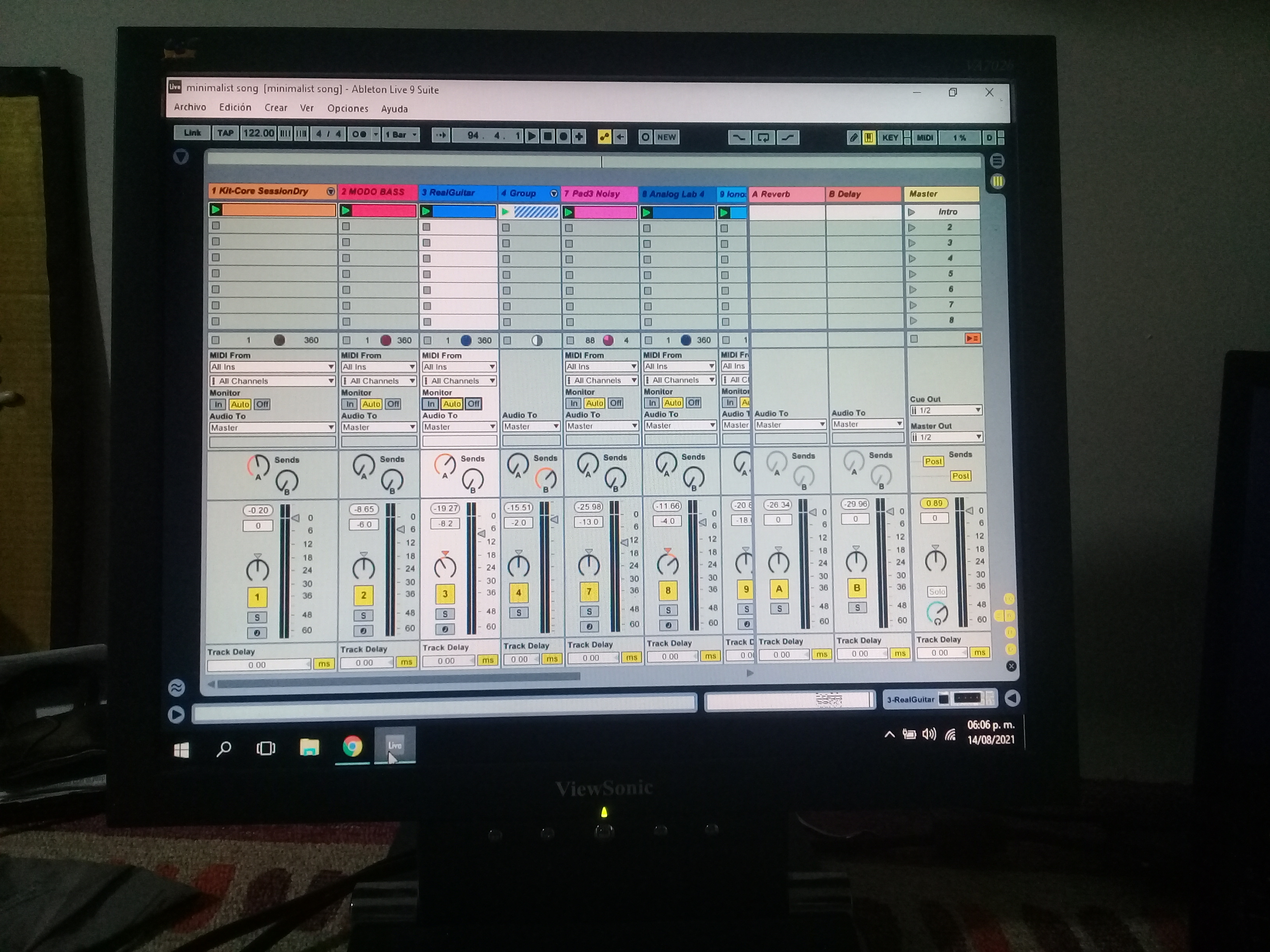Screen dimensions: 1270x952
Task: Click Stop All Clips button in Master
Action: pos(914,339)
